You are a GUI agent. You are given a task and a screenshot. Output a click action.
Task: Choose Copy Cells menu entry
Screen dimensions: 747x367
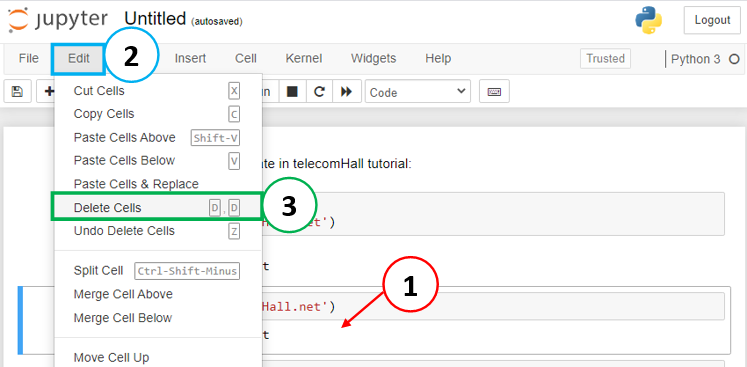[x=158, y=114]
